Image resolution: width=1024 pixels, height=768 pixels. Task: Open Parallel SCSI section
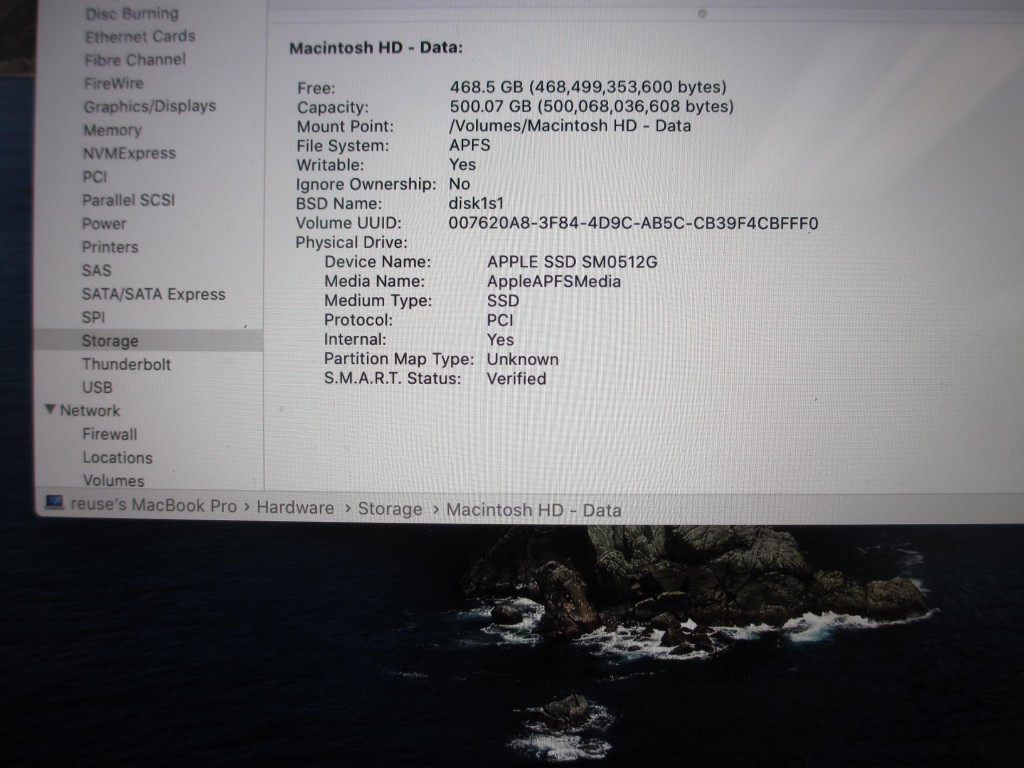(x=129, y=200)
